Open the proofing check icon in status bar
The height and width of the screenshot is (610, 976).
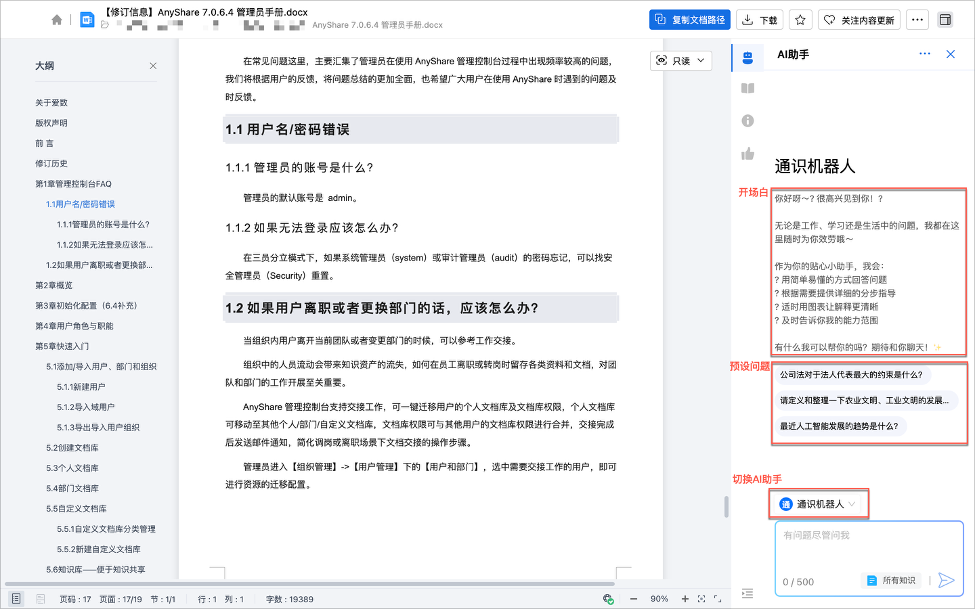point(609,599)
